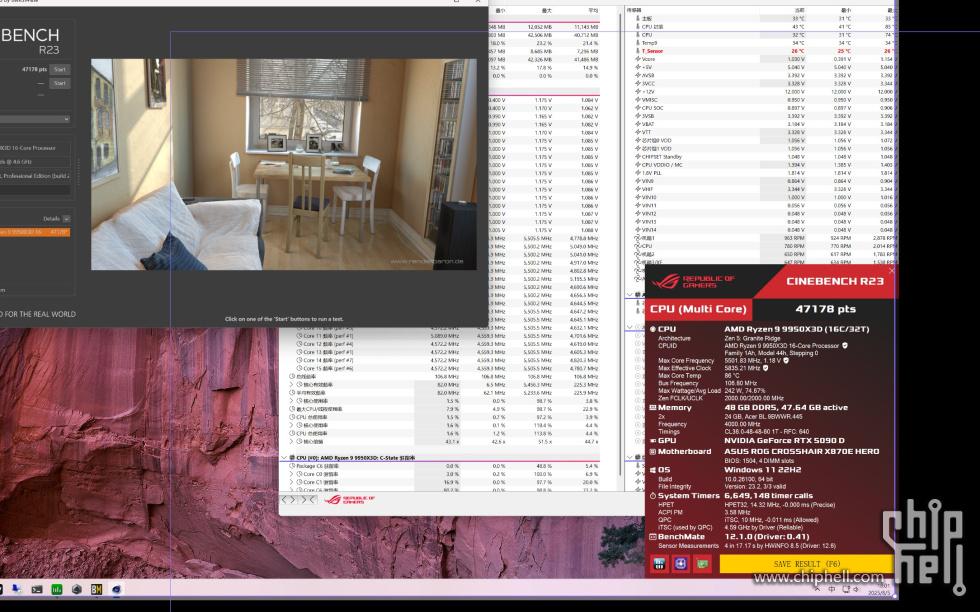
Task: Select the +12V row in sensor list
Action: tap(764, 92)
